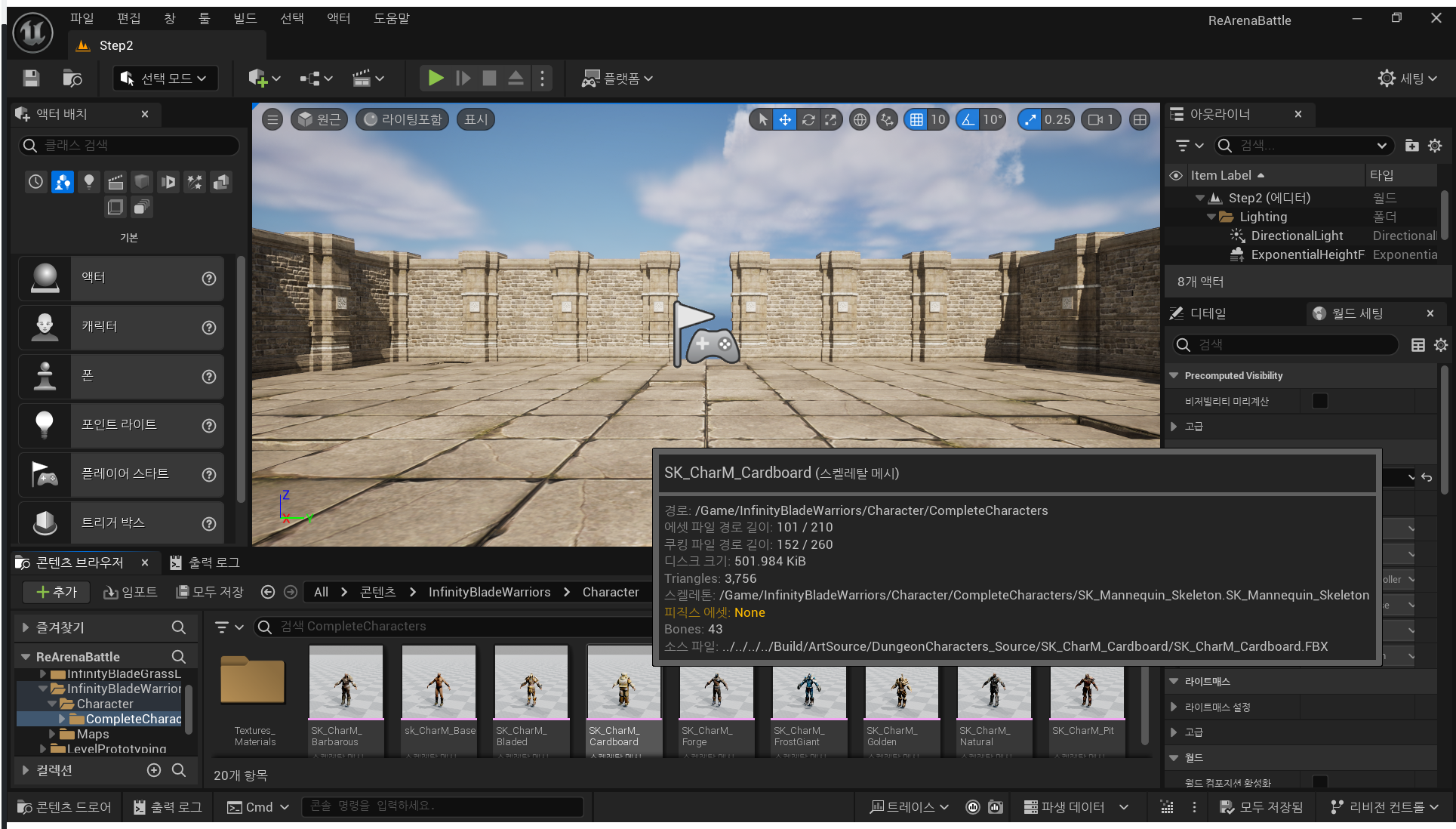Click the eject button in the play controls
This screenshot has width=1456, height=829.
(x=516, y=78)
